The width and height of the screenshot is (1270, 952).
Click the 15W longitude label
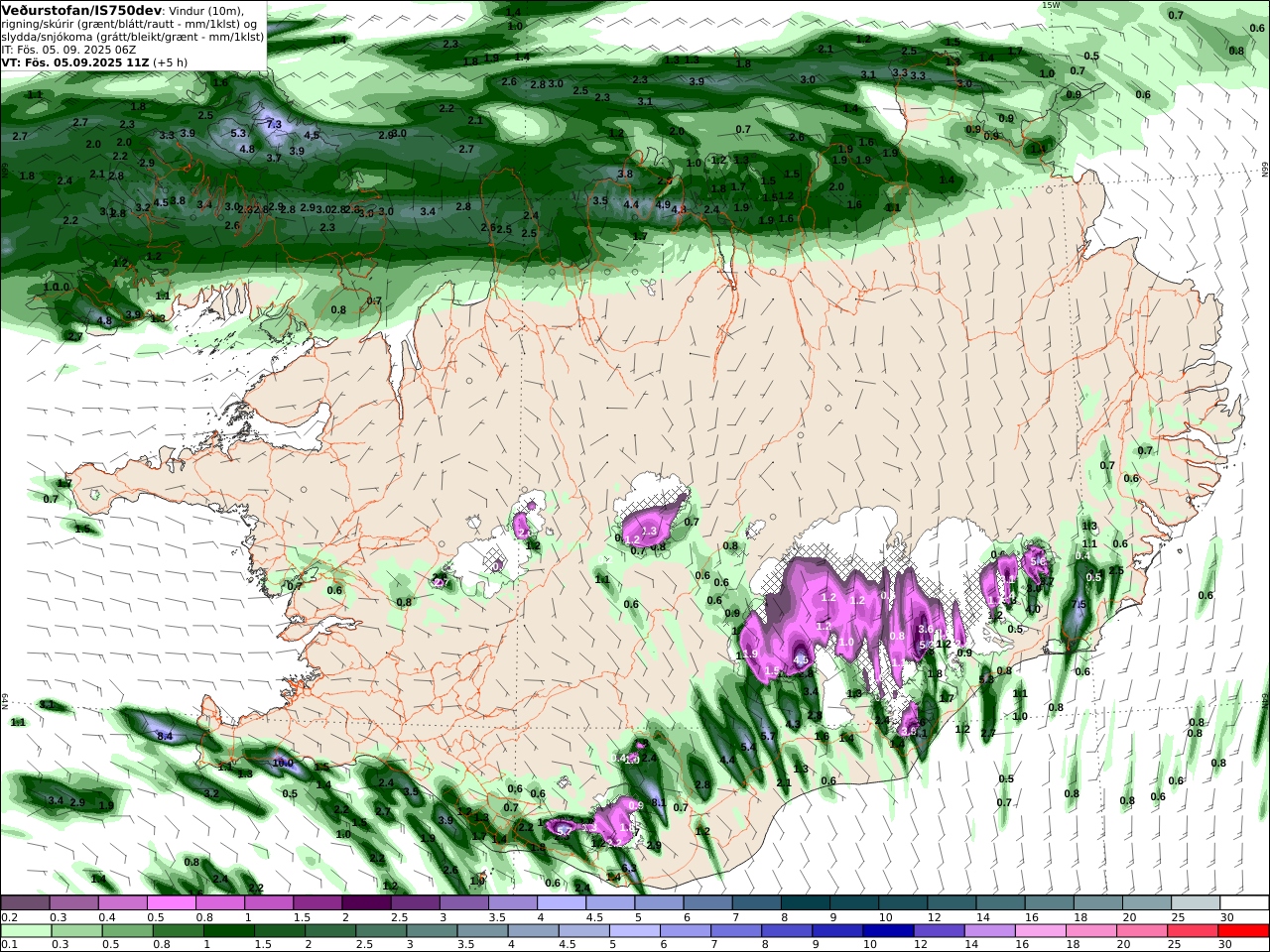coord(1051,5)
